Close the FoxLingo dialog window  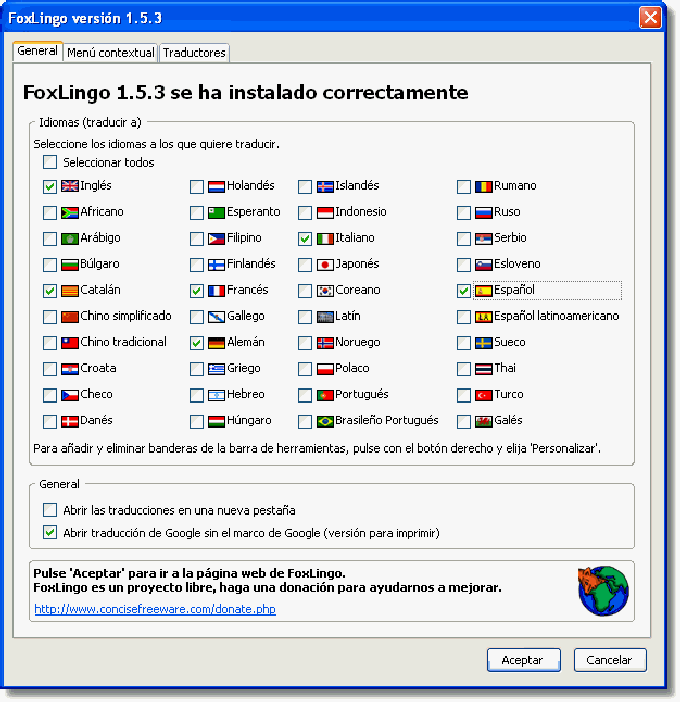click(x=650, y=18)
